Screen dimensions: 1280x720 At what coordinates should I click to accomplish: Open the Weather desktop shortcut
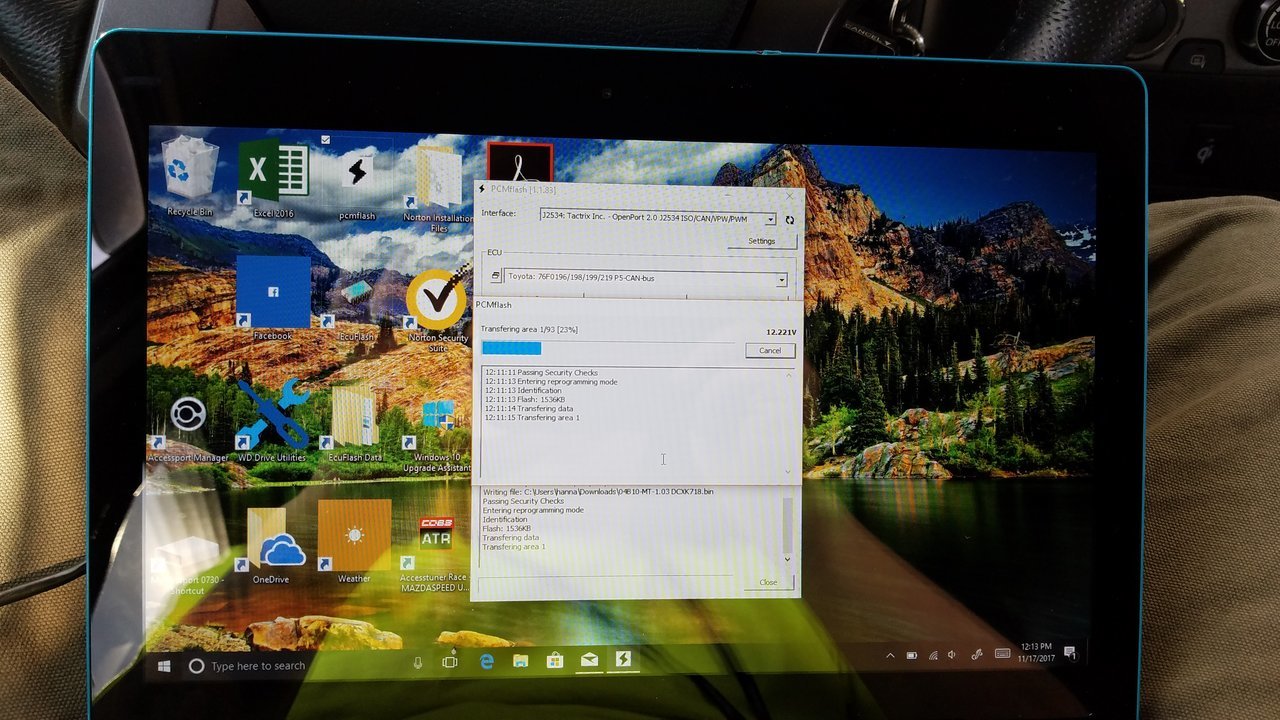click(x=354, y=541)
